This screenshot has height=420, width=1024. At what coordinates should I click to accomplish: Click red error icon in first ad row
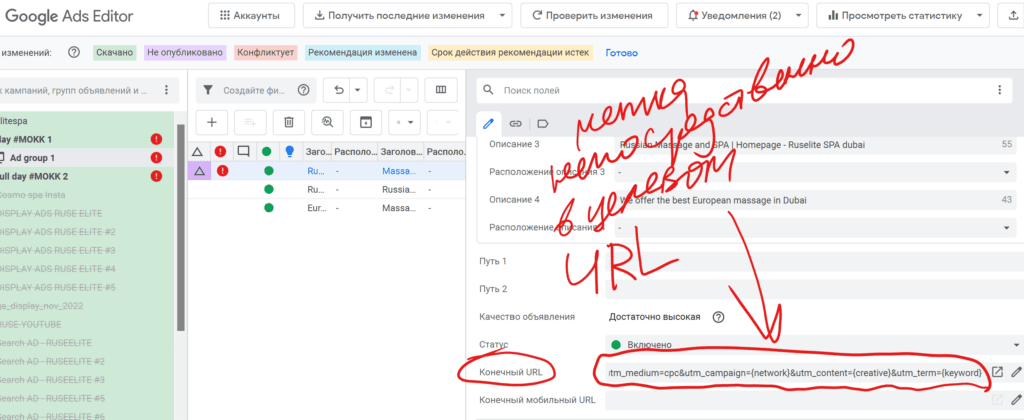coord(223,170)
